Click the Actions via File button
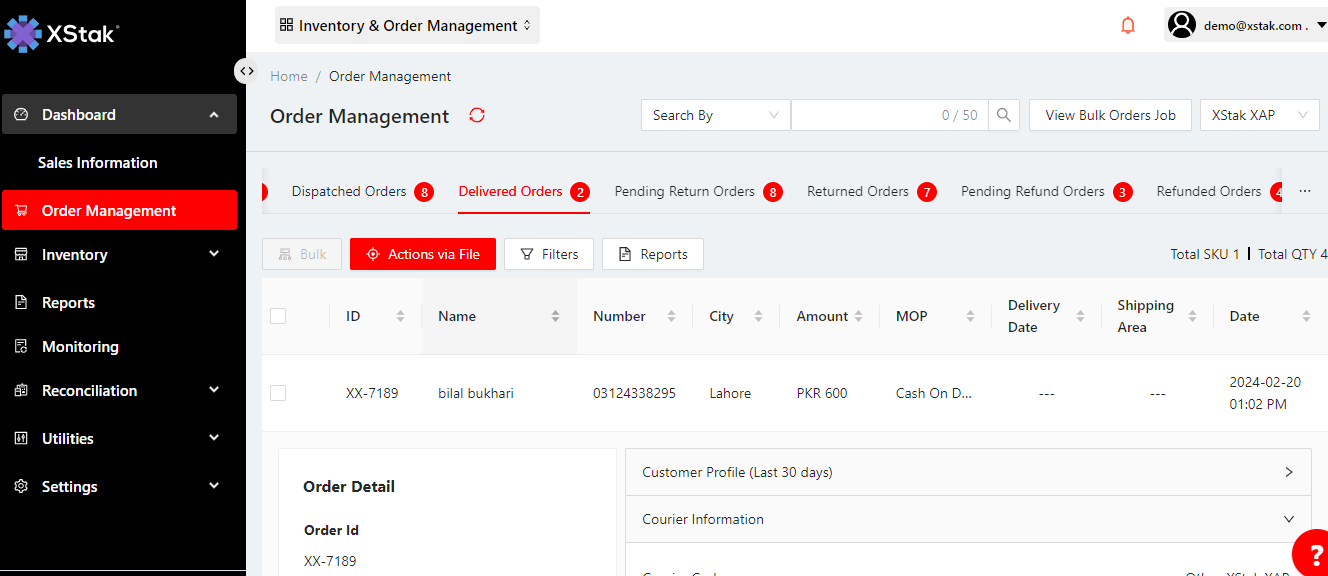1328x576 pixels. click(421, 254)
